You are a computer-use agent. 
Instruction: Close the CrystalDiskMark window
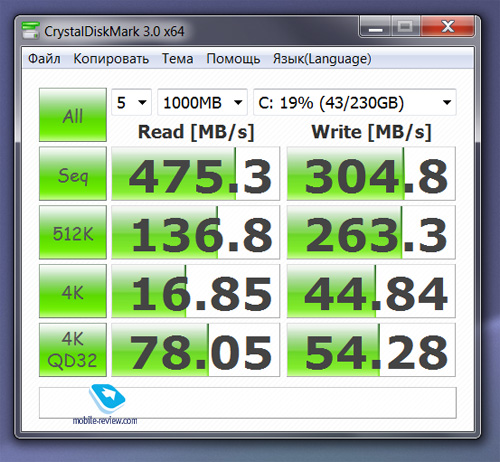click(x=448, y=27)
